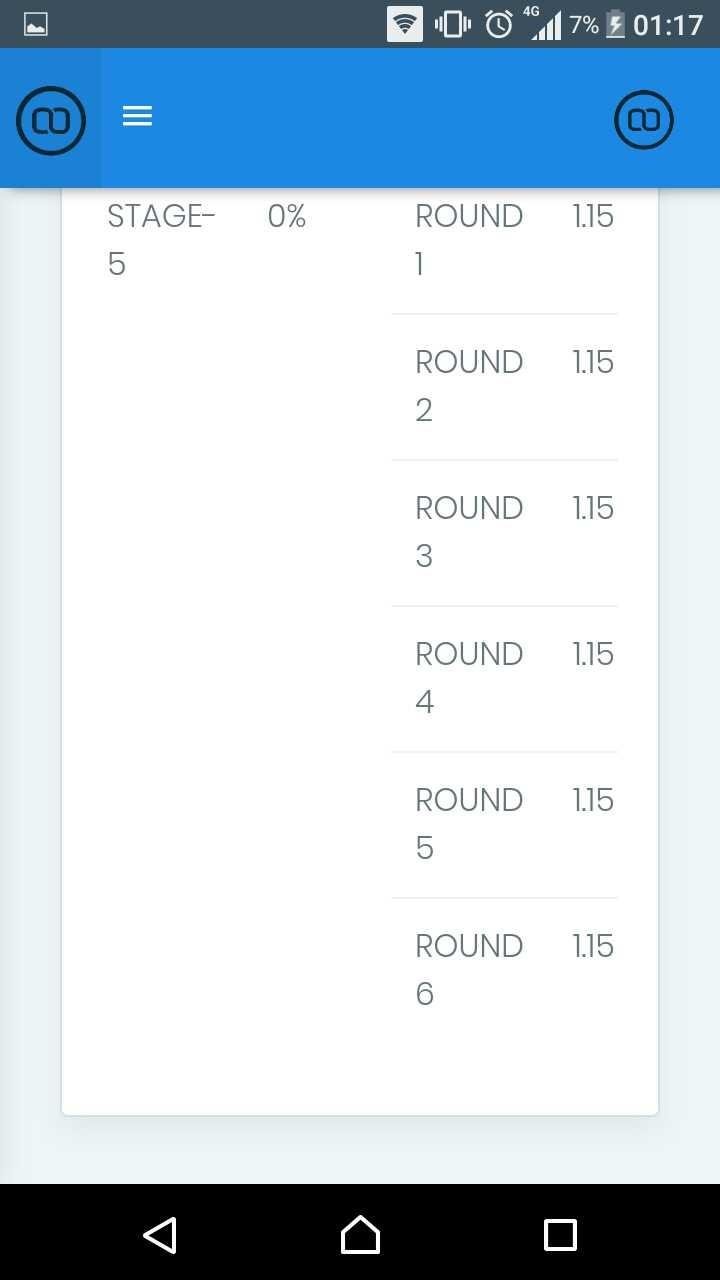The height and width of the screenshot is (1280, 720).
Task: Tap the 1.15 value beside ROUND 6
Action: (x=593, y=946)
